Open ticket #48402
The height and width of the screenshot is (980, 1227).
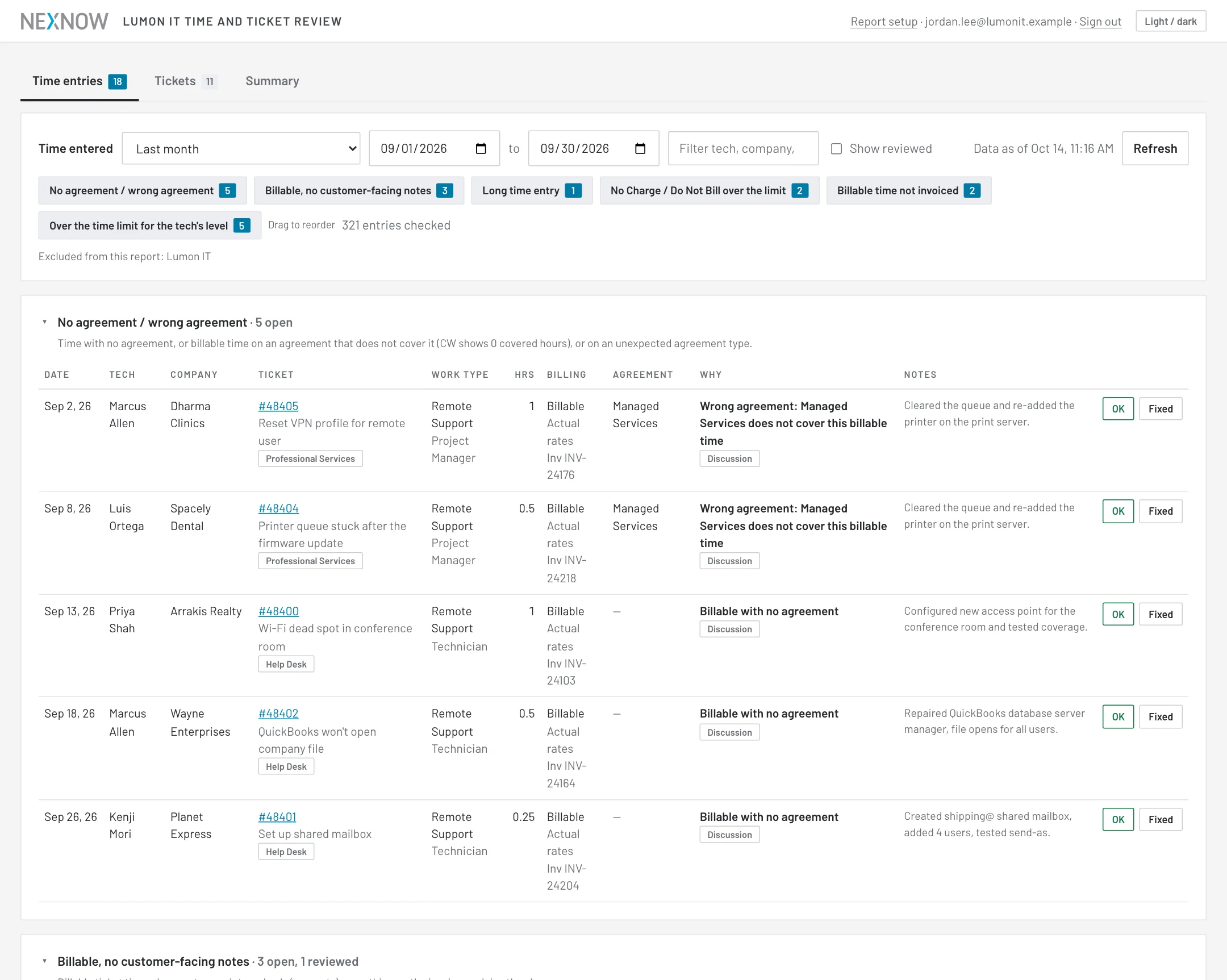[x=278, y=713]
